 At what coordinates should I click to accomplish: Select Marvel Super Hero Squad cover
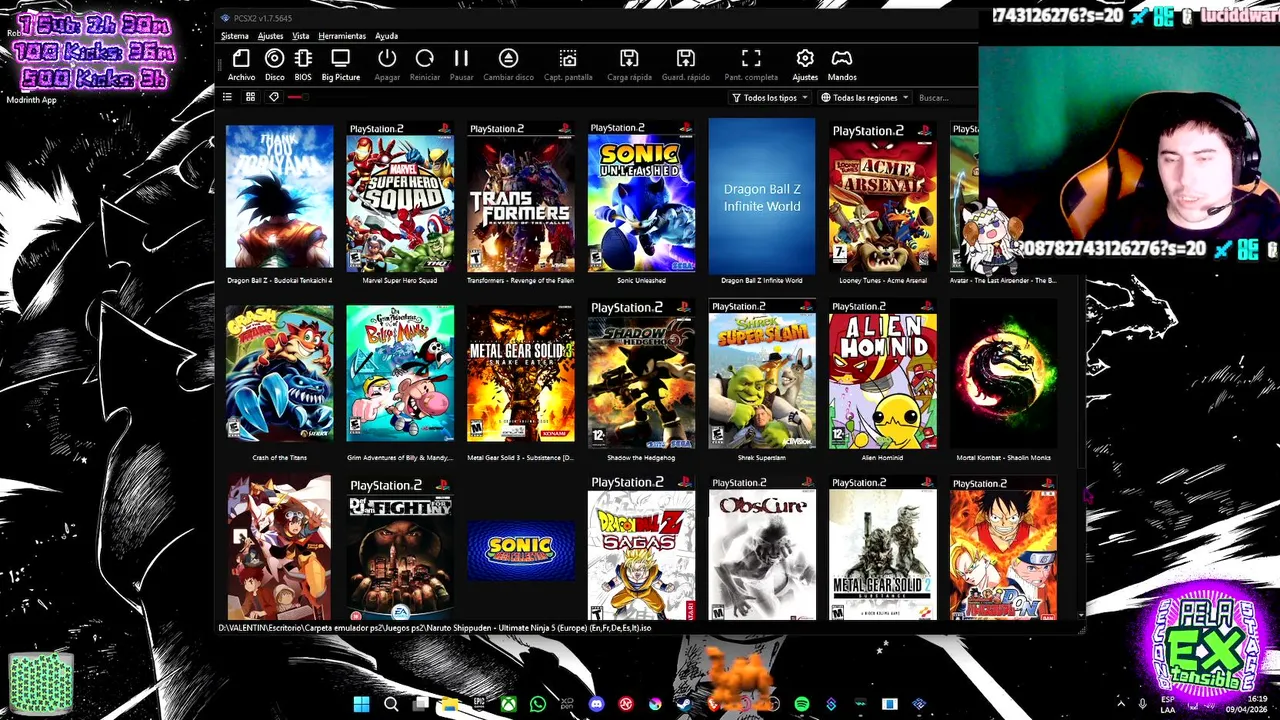400,197
